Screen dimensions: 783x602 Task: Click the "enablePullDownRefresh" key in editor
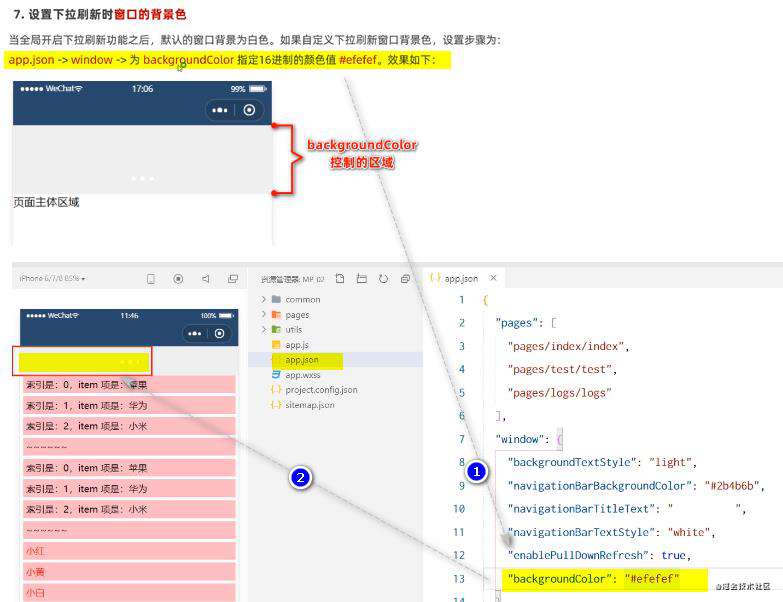click(578, 555)
